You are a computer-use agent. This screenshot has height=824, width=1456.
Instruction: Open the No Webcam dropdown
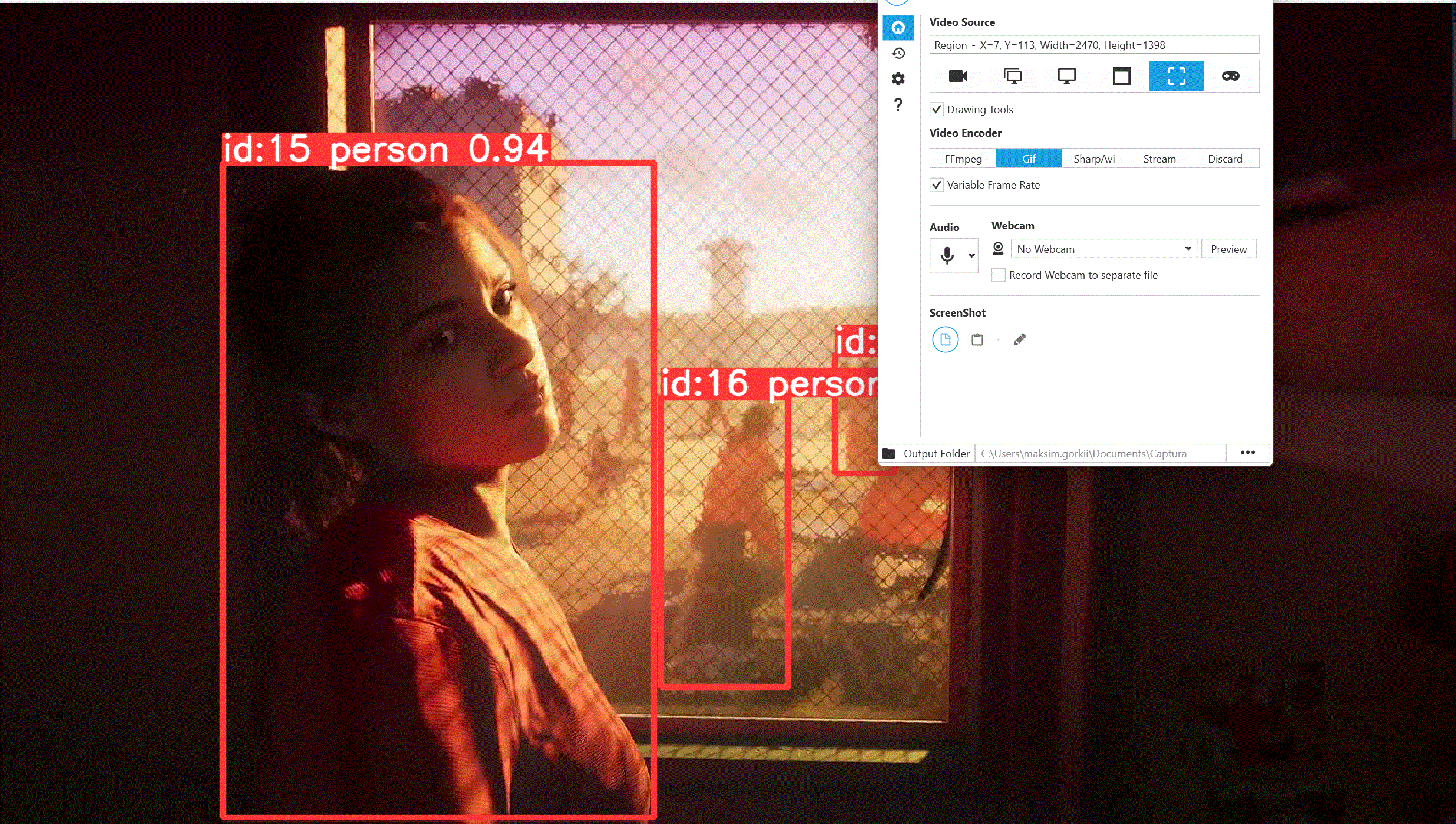(1104, 249)
